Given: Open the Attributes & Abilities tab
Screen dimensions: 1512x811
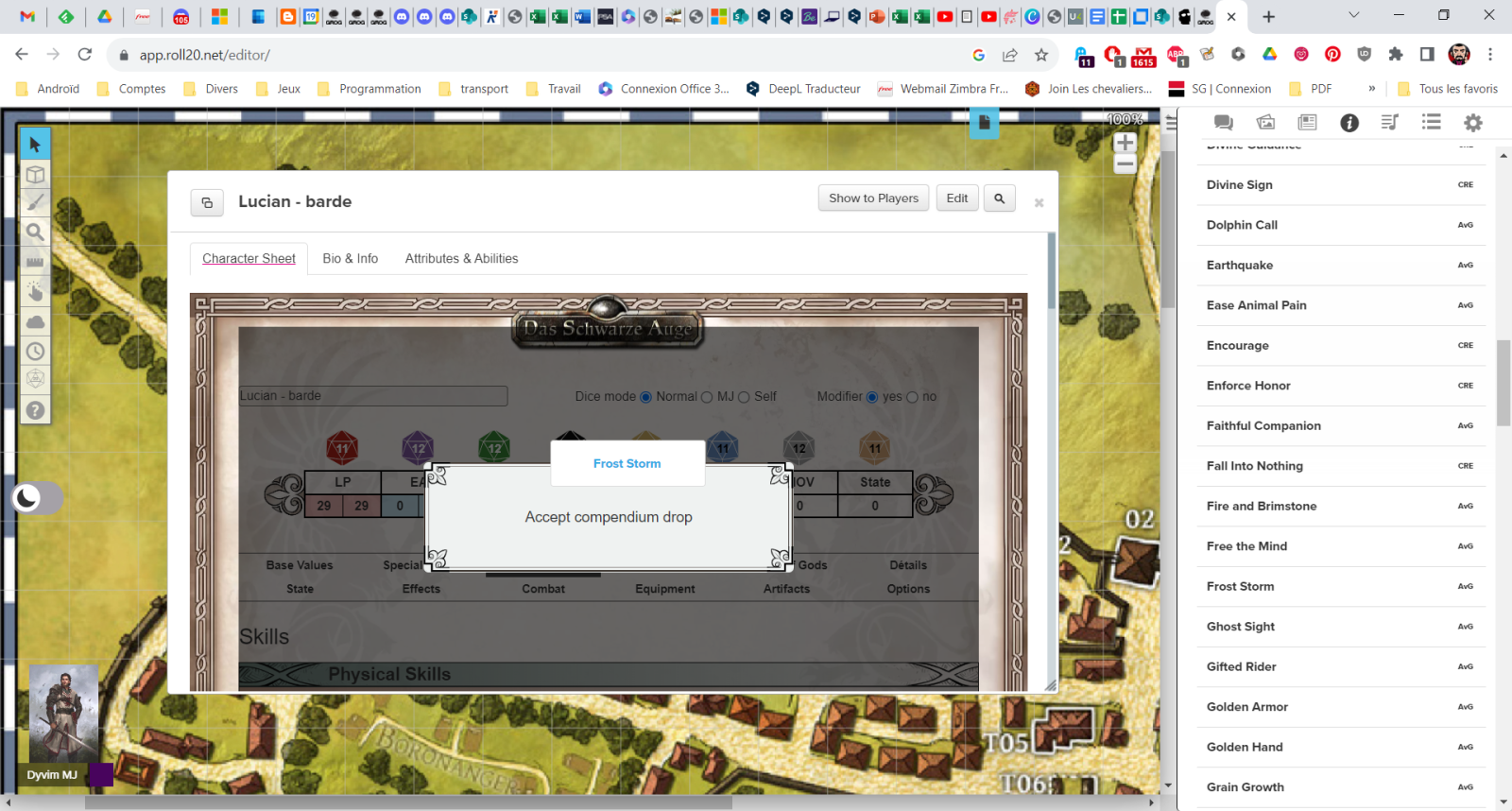Looking at the screenshot, I should 461,258.
